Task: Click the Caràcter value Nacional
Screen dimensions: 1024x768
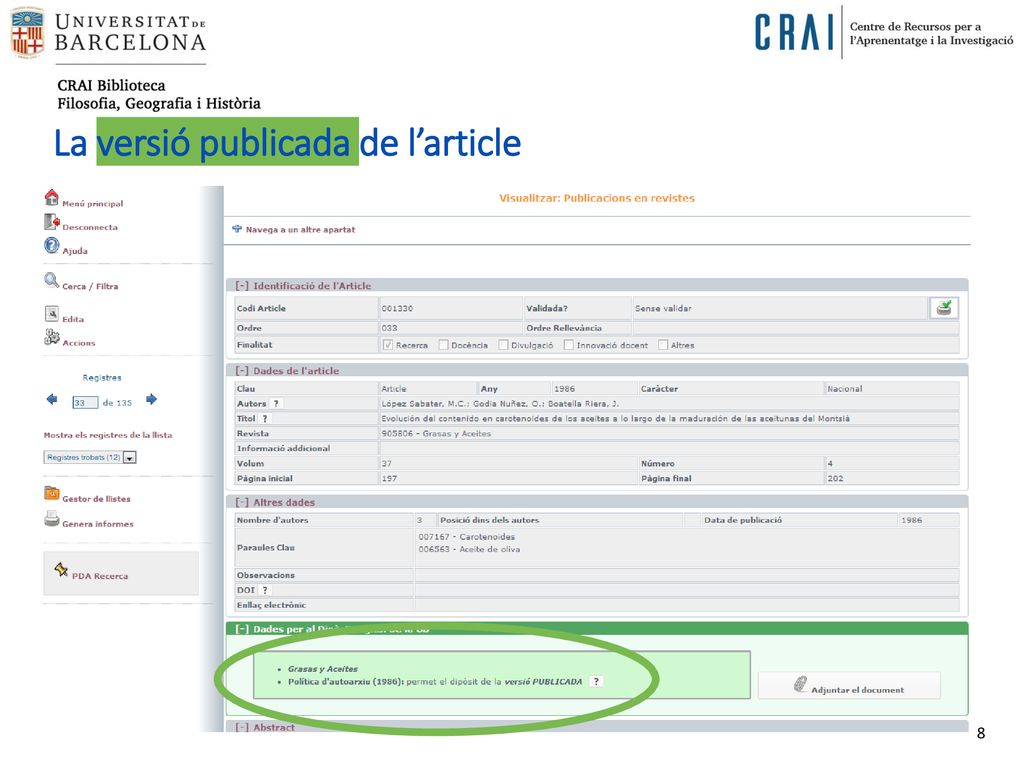Action: (845, 389)
